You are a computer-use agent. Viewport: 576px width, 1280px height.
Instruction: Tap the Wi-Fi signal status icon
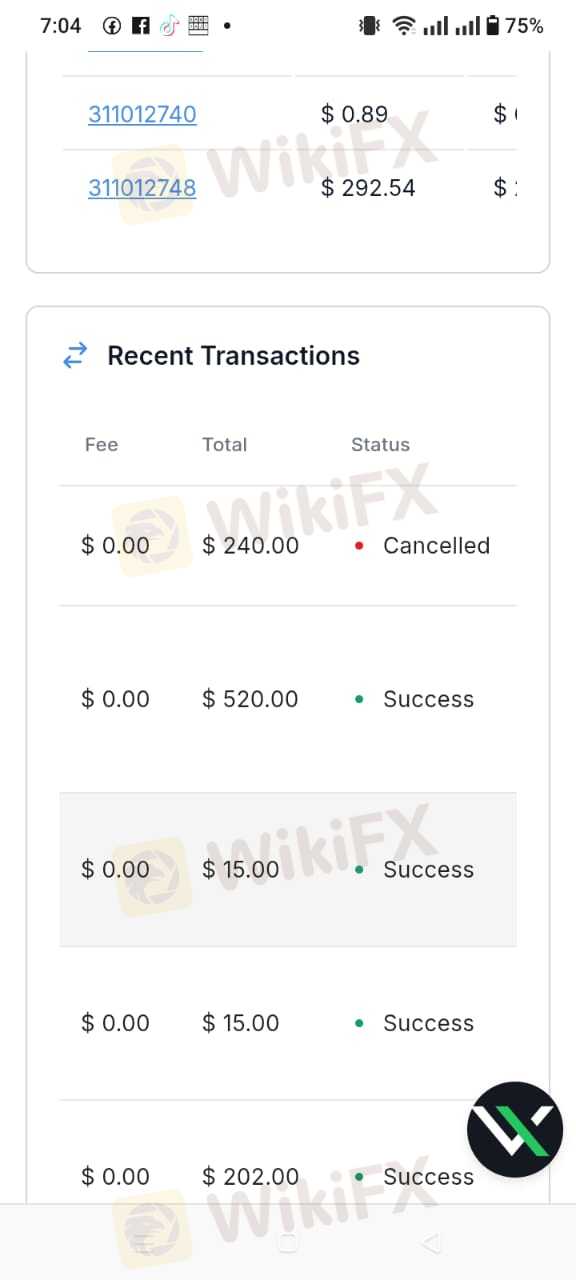tap(404, 26)
